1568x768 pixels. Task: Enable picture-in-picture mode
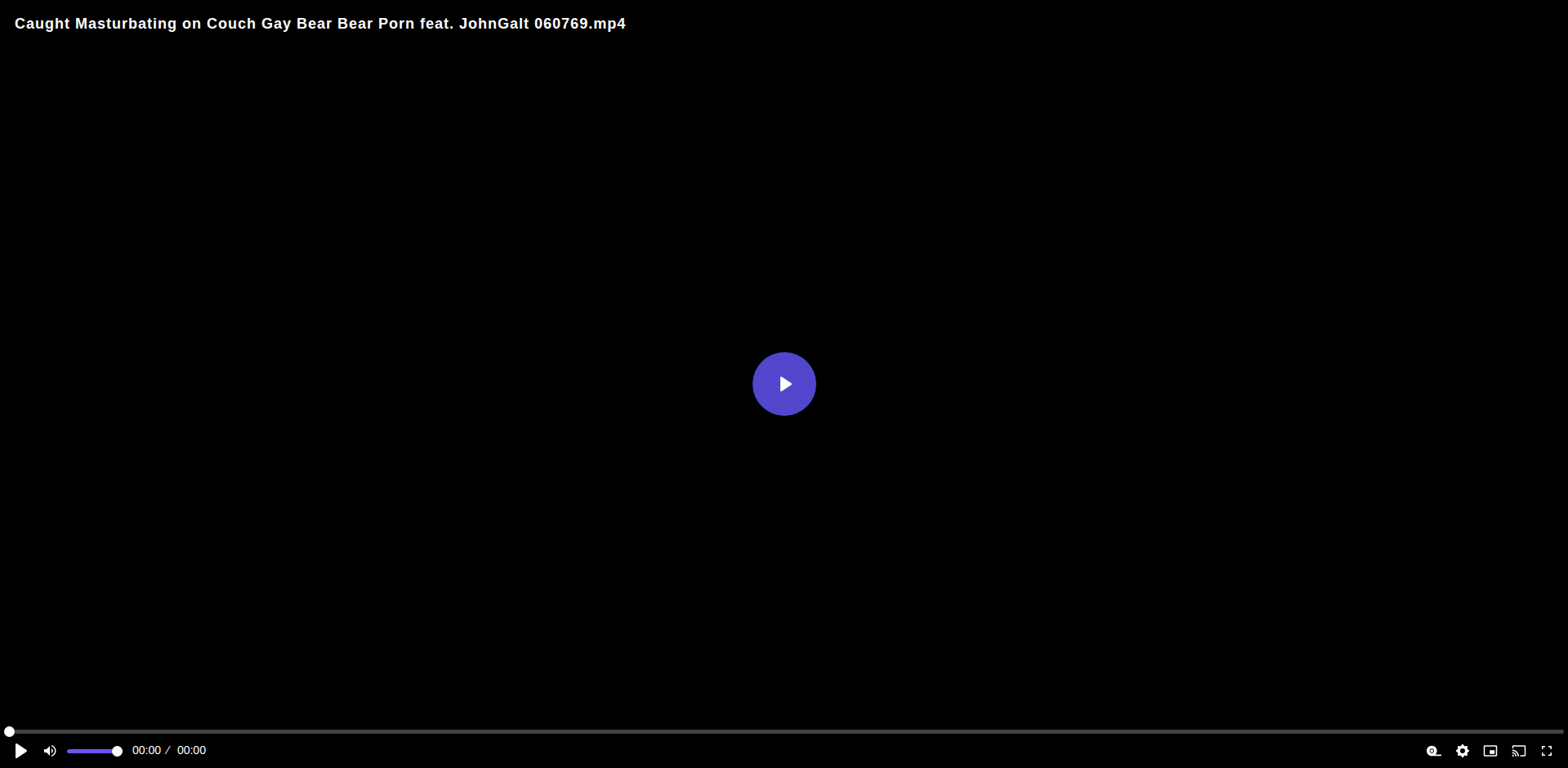coord(1490,751)
